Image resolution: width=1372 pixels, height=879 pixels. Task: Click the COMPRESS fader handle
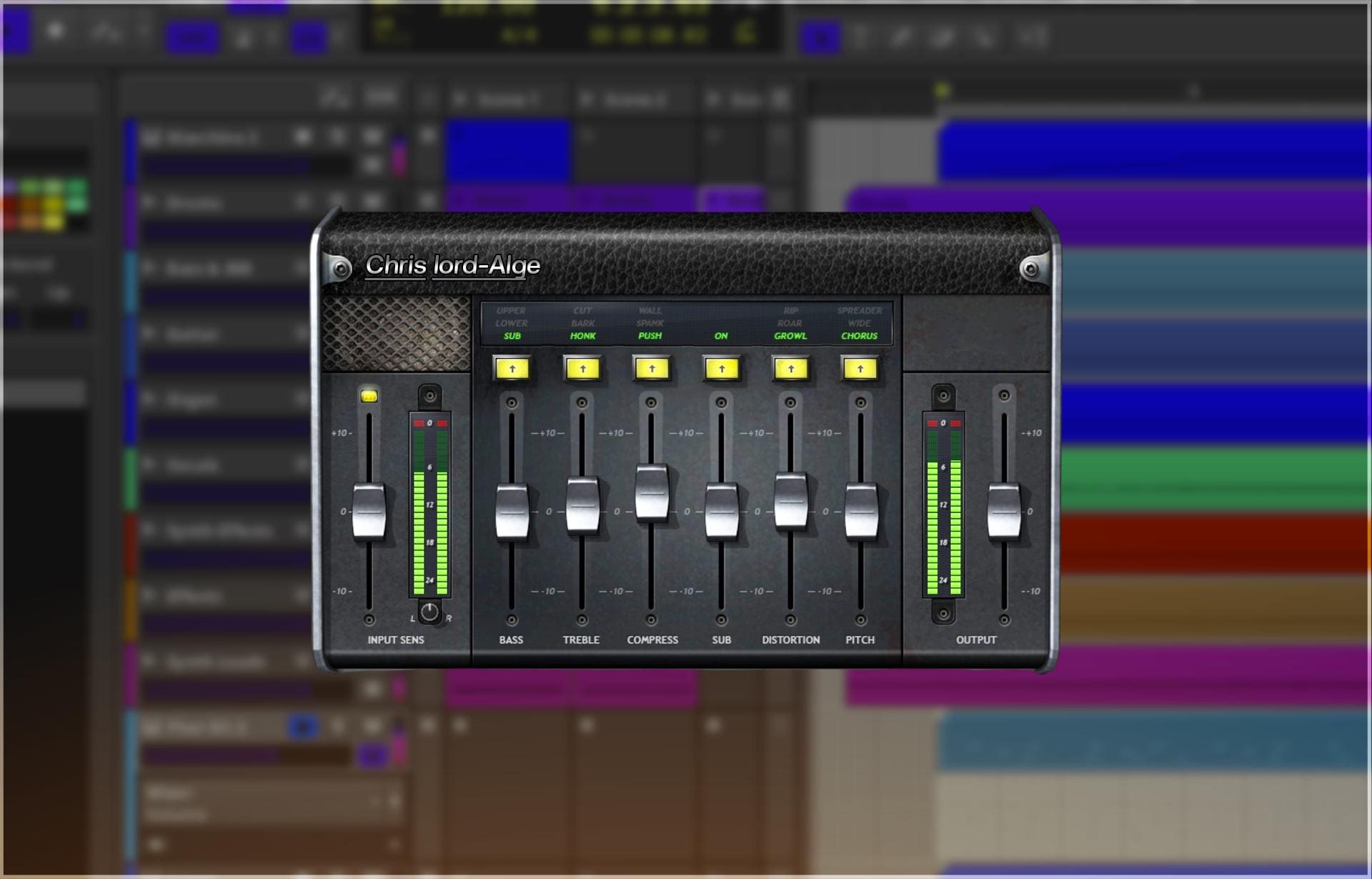point(652,492)
